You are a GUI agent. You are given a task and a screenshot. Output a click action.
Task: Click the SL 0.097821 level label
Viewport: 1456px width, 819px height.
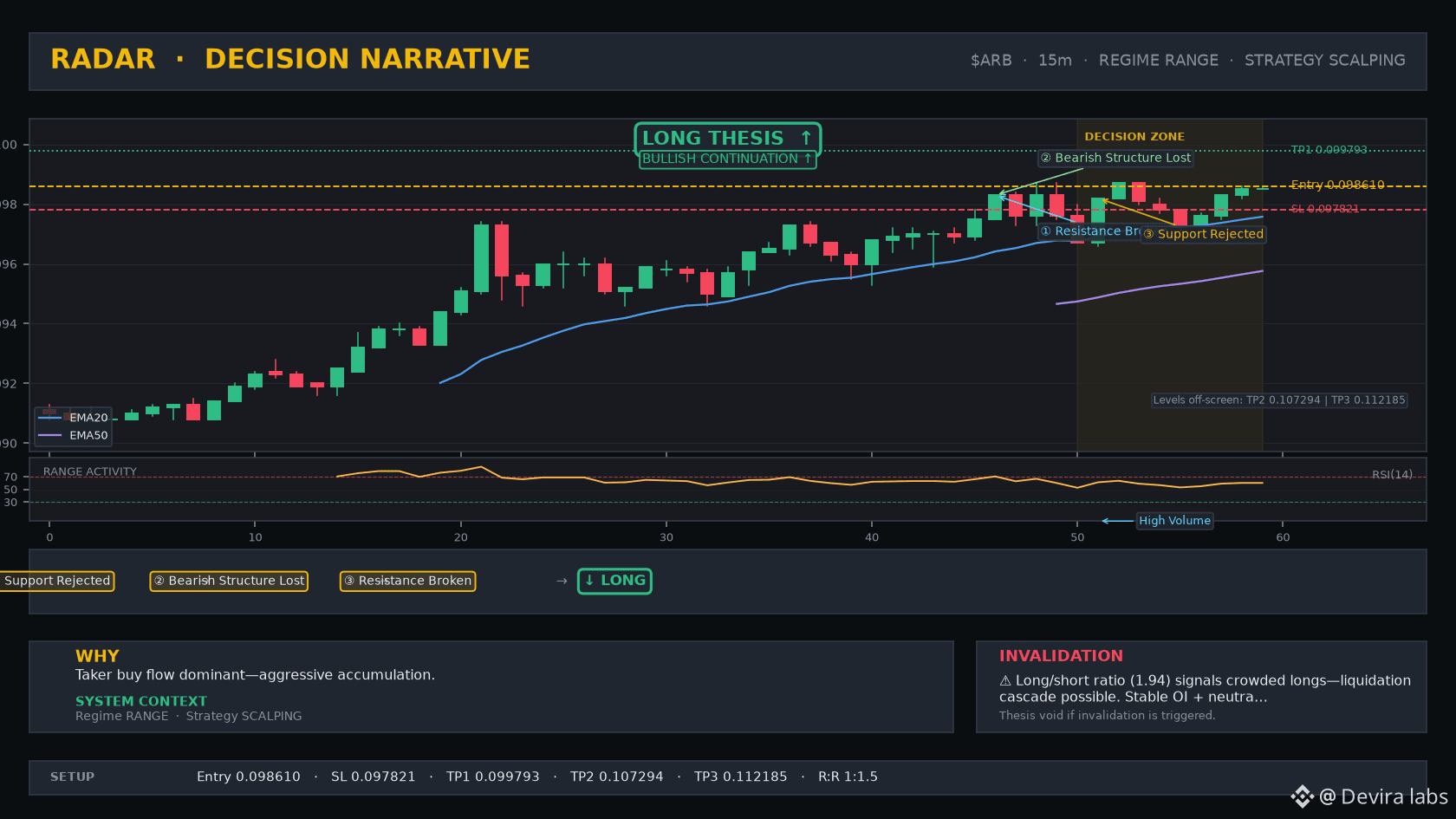point(1324,209)
